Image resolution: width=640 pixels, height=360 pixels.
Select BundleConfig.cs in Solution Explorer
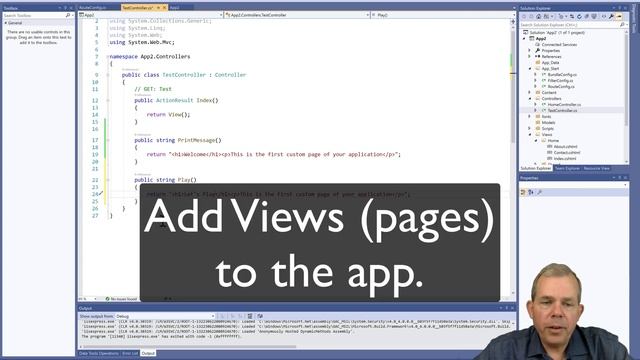(562, 75)
